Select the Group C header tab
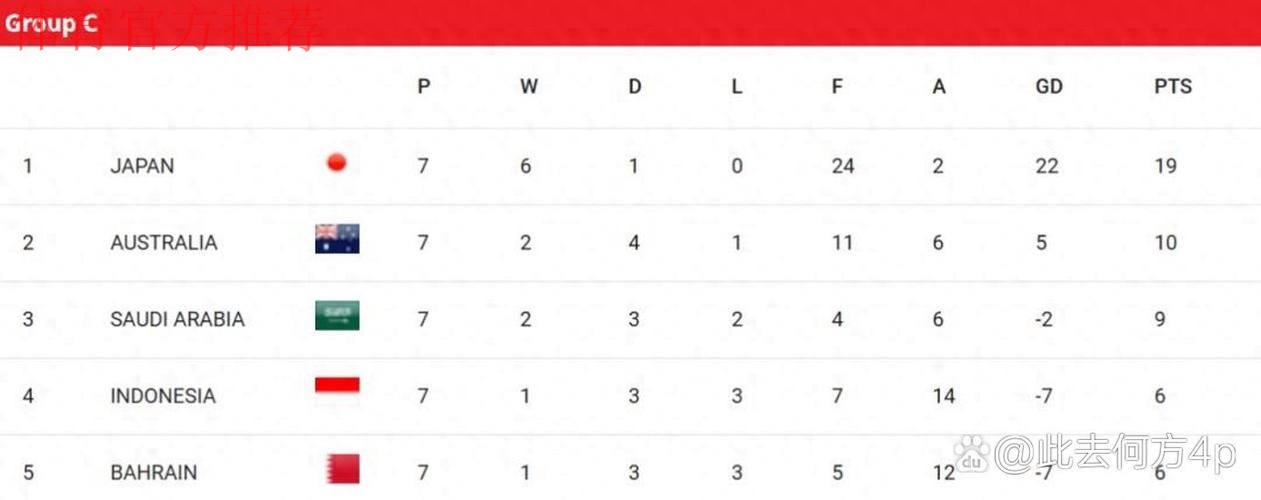 (x=51, y=23)
